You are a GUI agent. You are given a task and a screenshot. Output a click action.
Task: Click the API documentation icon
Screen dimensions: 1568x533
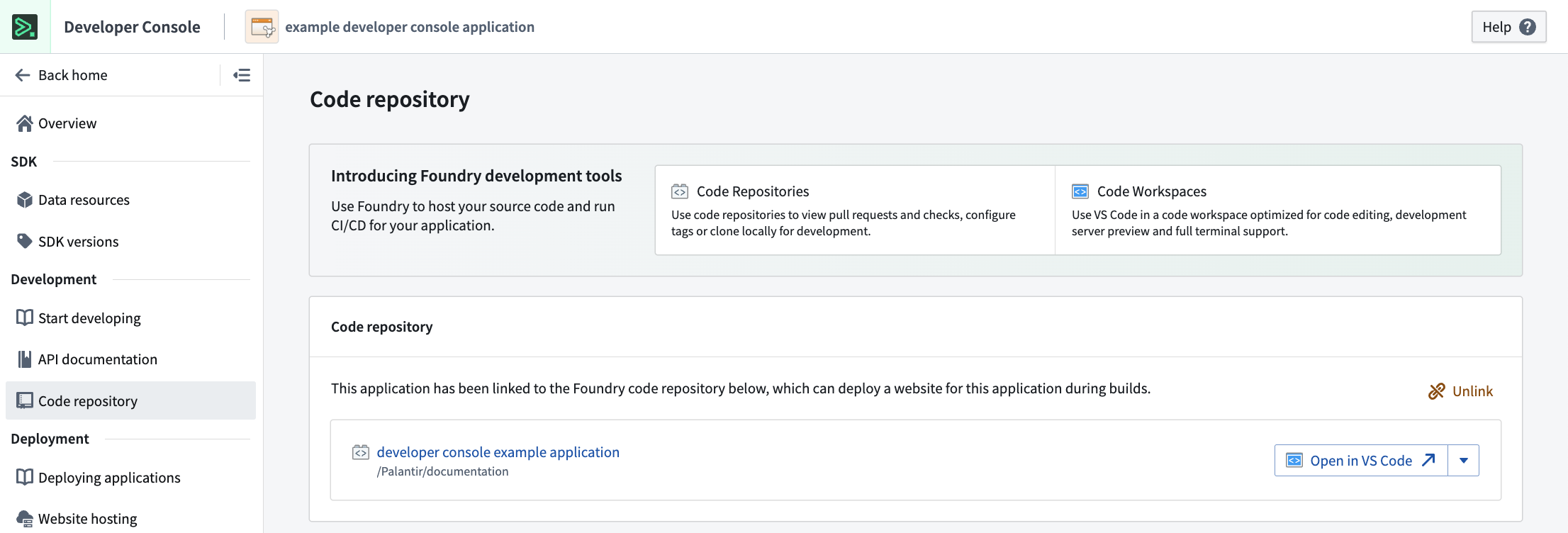coord(25,359)
